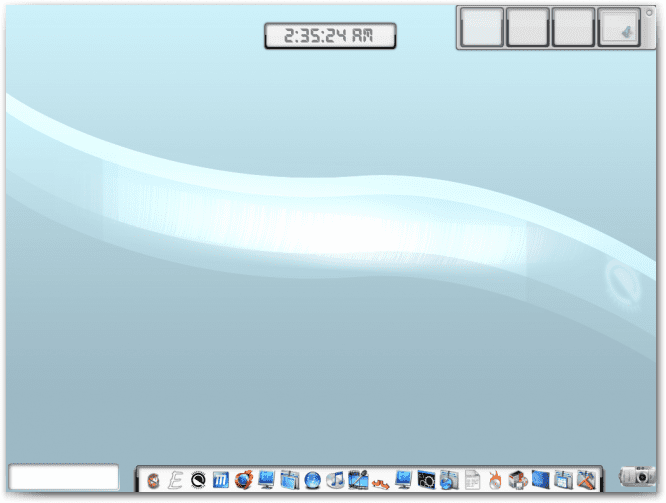Click the camera screenshot icon

[x=635, y=478]
